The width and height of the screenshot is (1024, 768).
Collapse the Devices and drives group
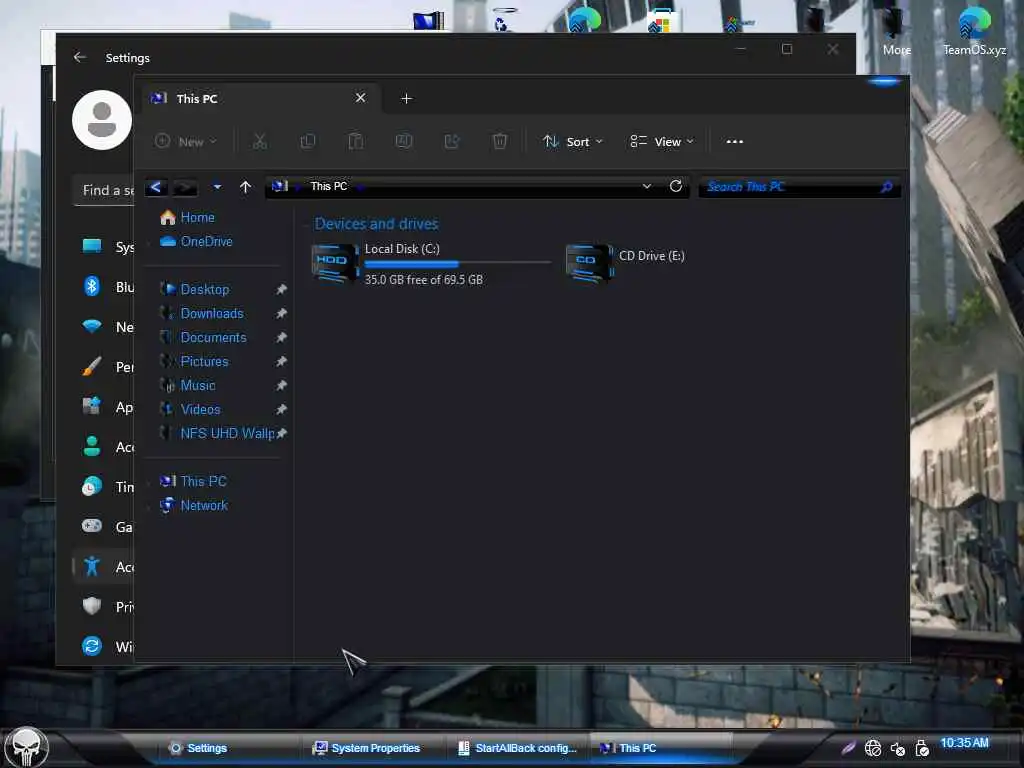pos(306,225)
